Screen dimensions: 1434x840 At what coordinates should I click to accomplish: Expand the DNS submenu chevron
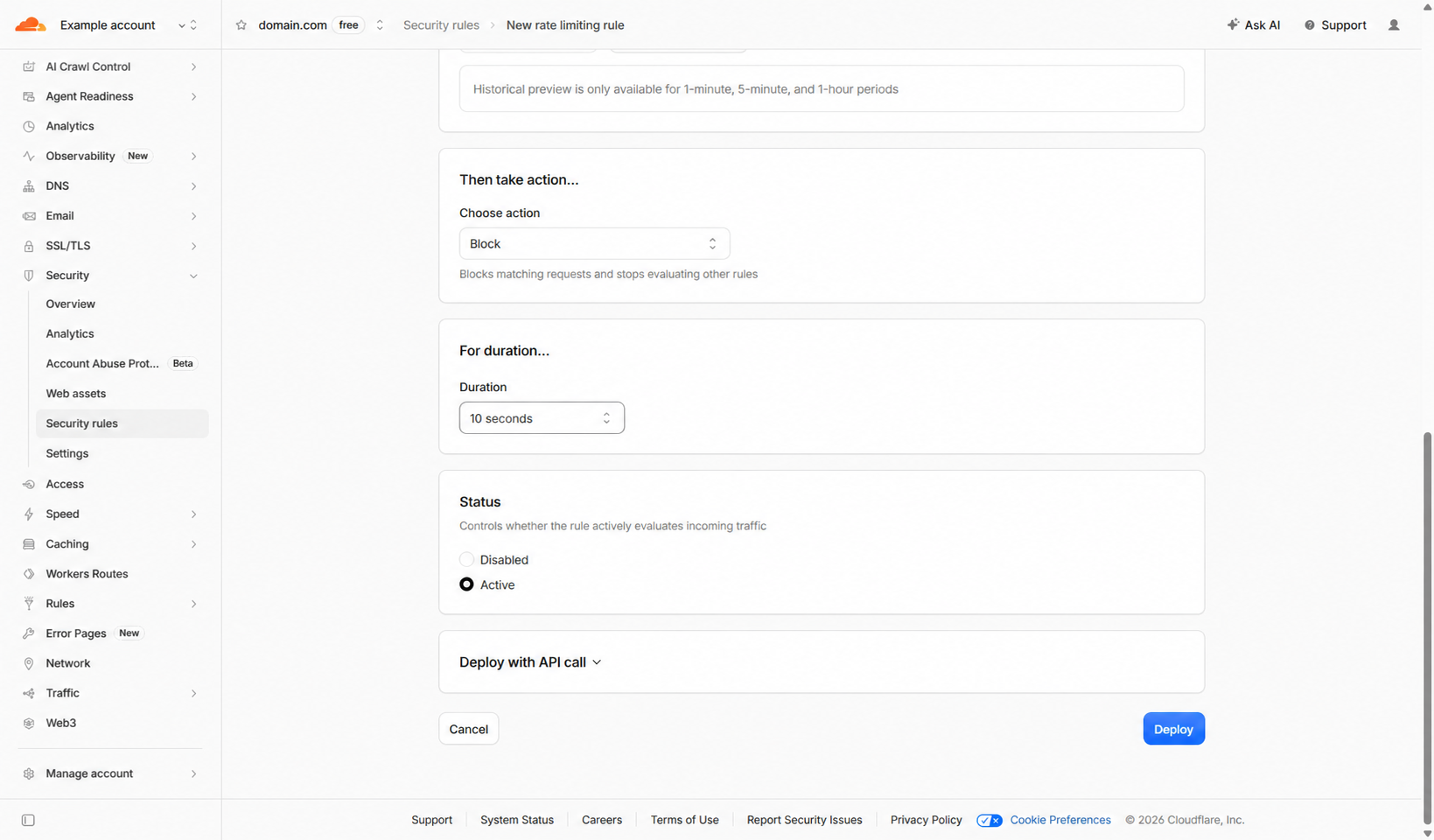(x=193, y=186)
